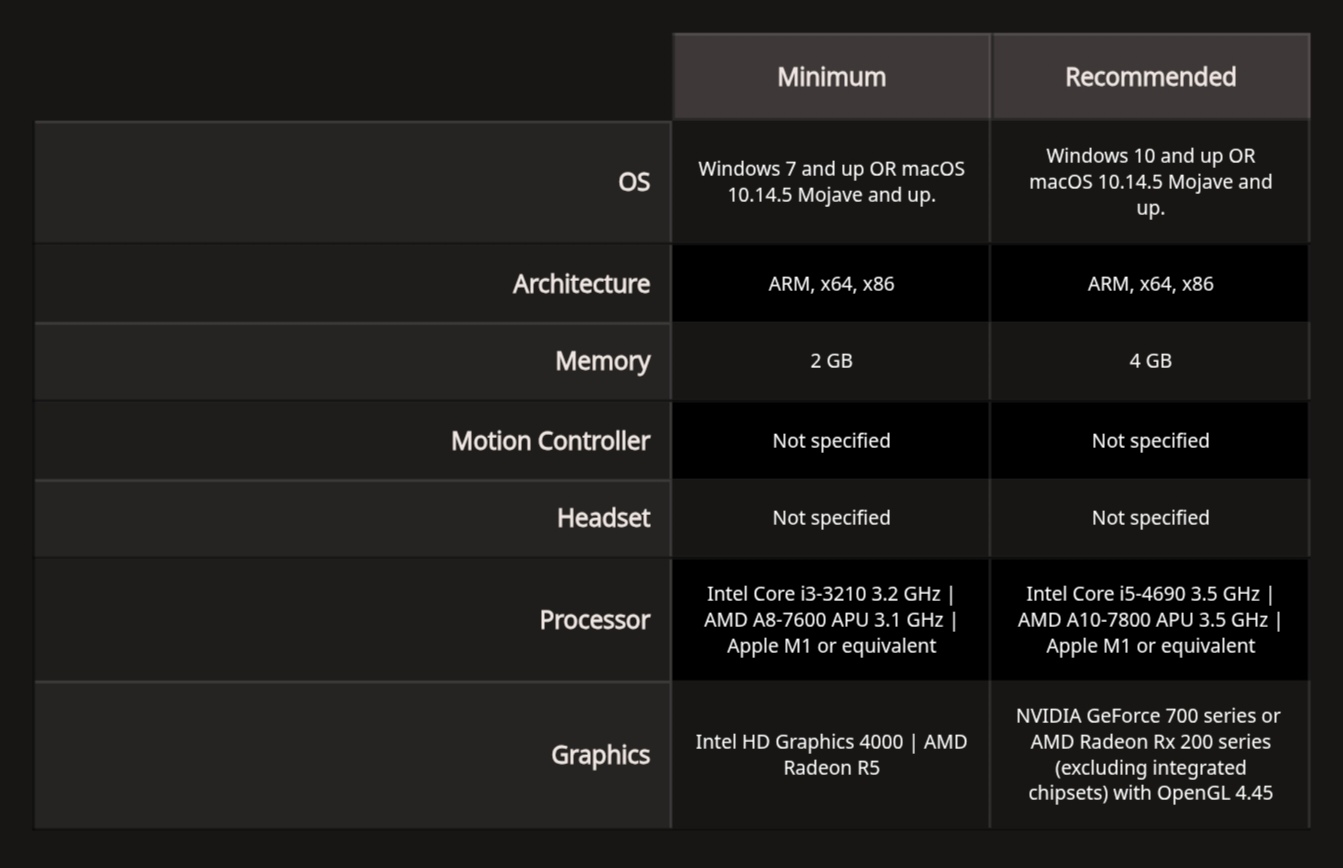This screenshot has height=868, width=1343.
Task: Click the recommended Motion Controller Not specified cell
Action: click(x=1150, y=441)
